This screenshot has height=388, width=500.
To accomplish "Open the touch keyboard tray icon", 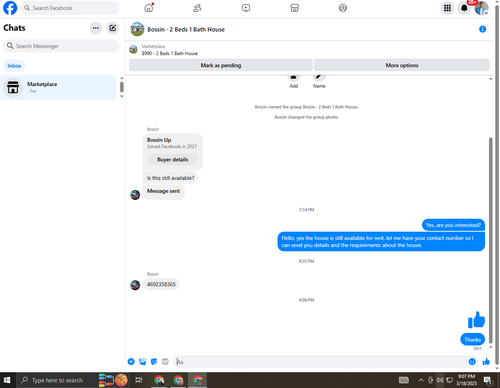I will 404,380.
